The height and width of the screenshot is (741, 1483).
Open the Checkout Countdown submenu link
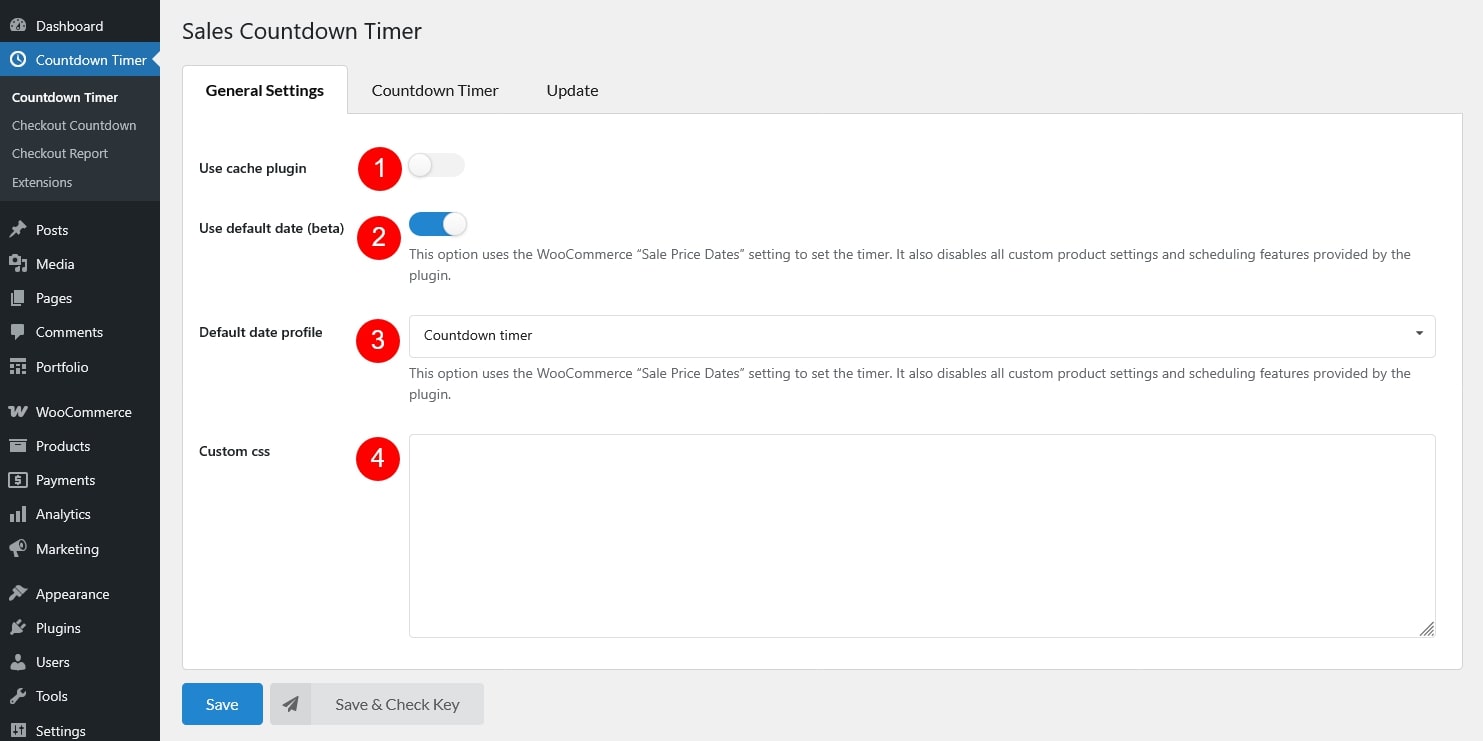pos(74,125)
